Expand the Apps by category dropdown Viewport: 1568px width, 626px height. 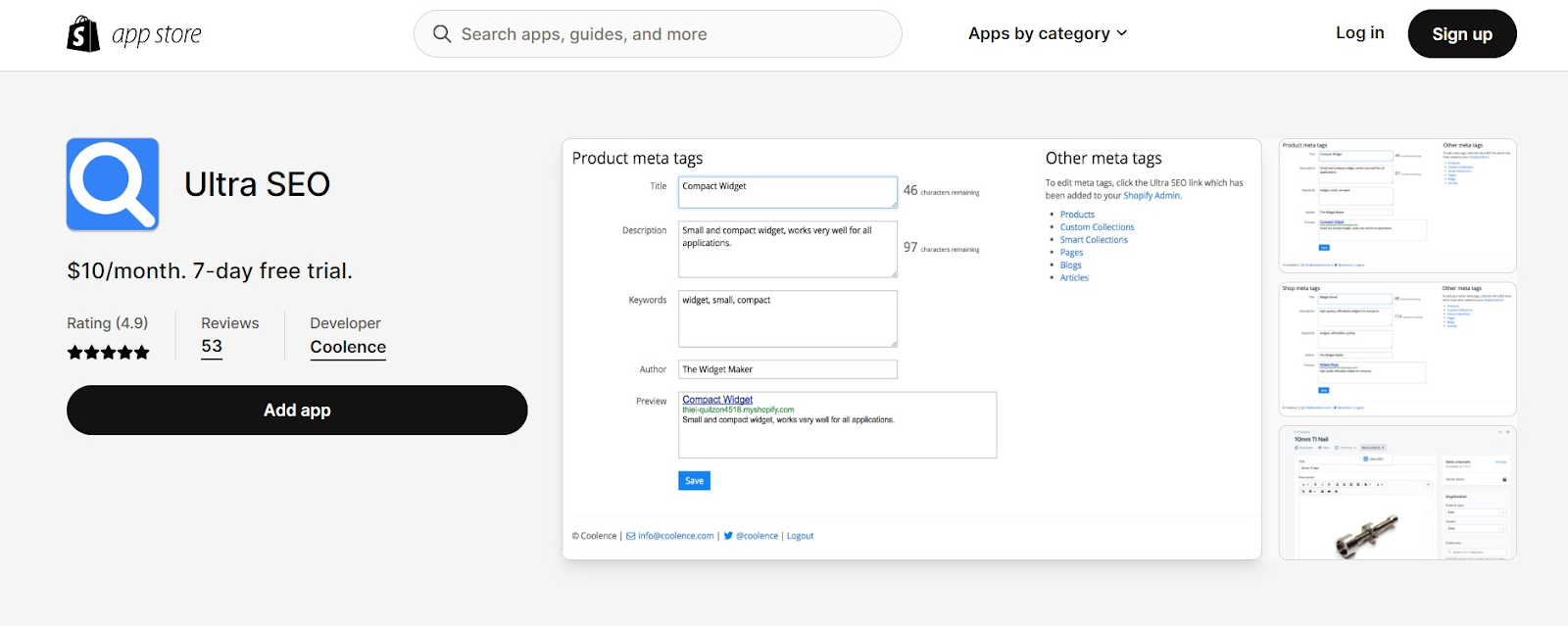click(x=1048, y=33)
